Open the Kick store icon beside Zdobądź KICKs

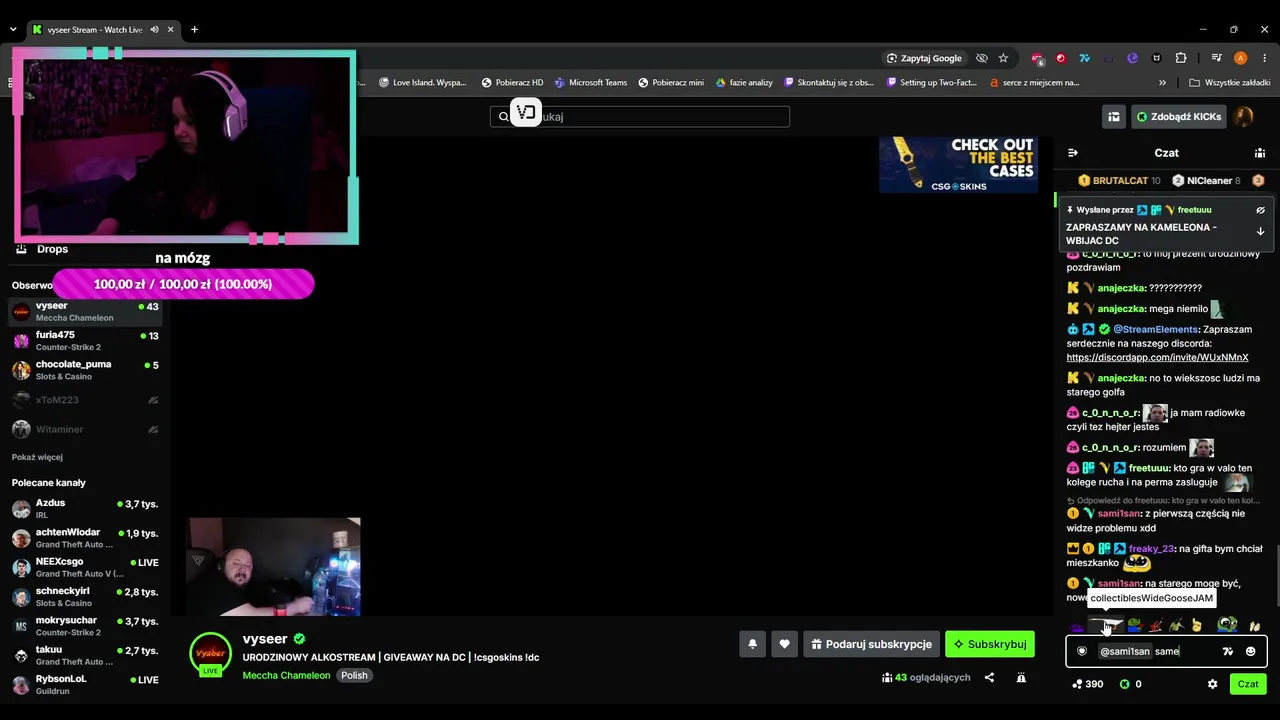click(1114, 116)
